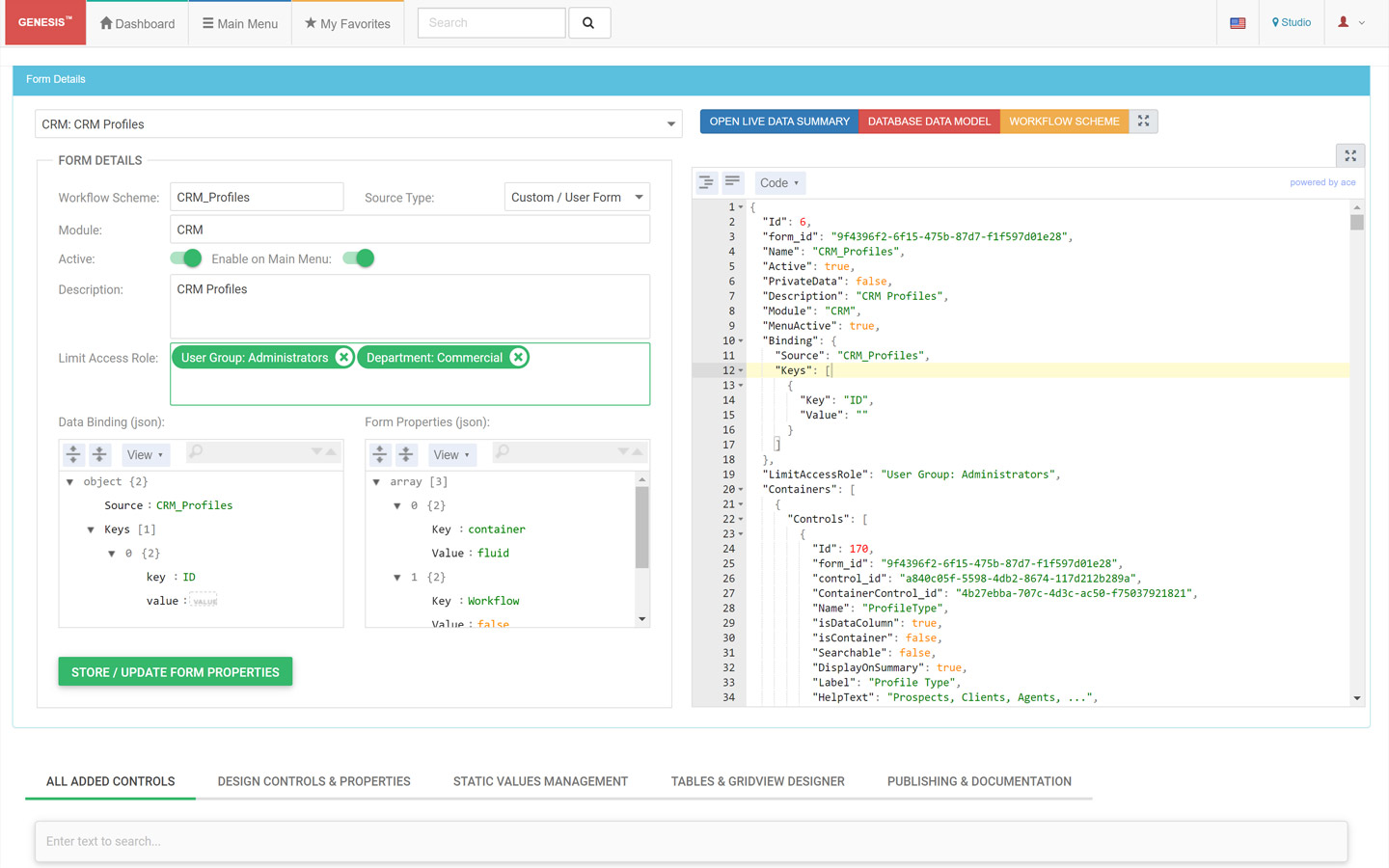Switch to Design Controls & Properties tab

click(x=313, y=781)
